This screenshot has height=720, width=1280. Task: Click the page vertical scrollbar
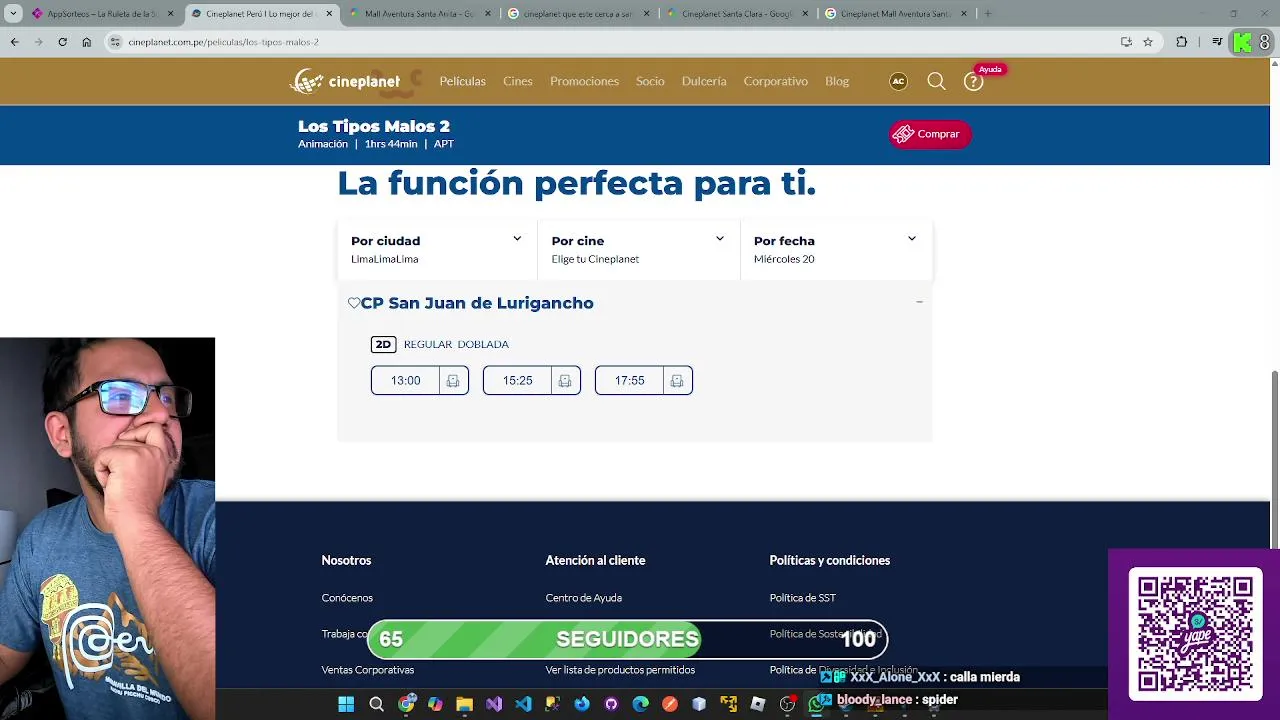point(1274,460)
